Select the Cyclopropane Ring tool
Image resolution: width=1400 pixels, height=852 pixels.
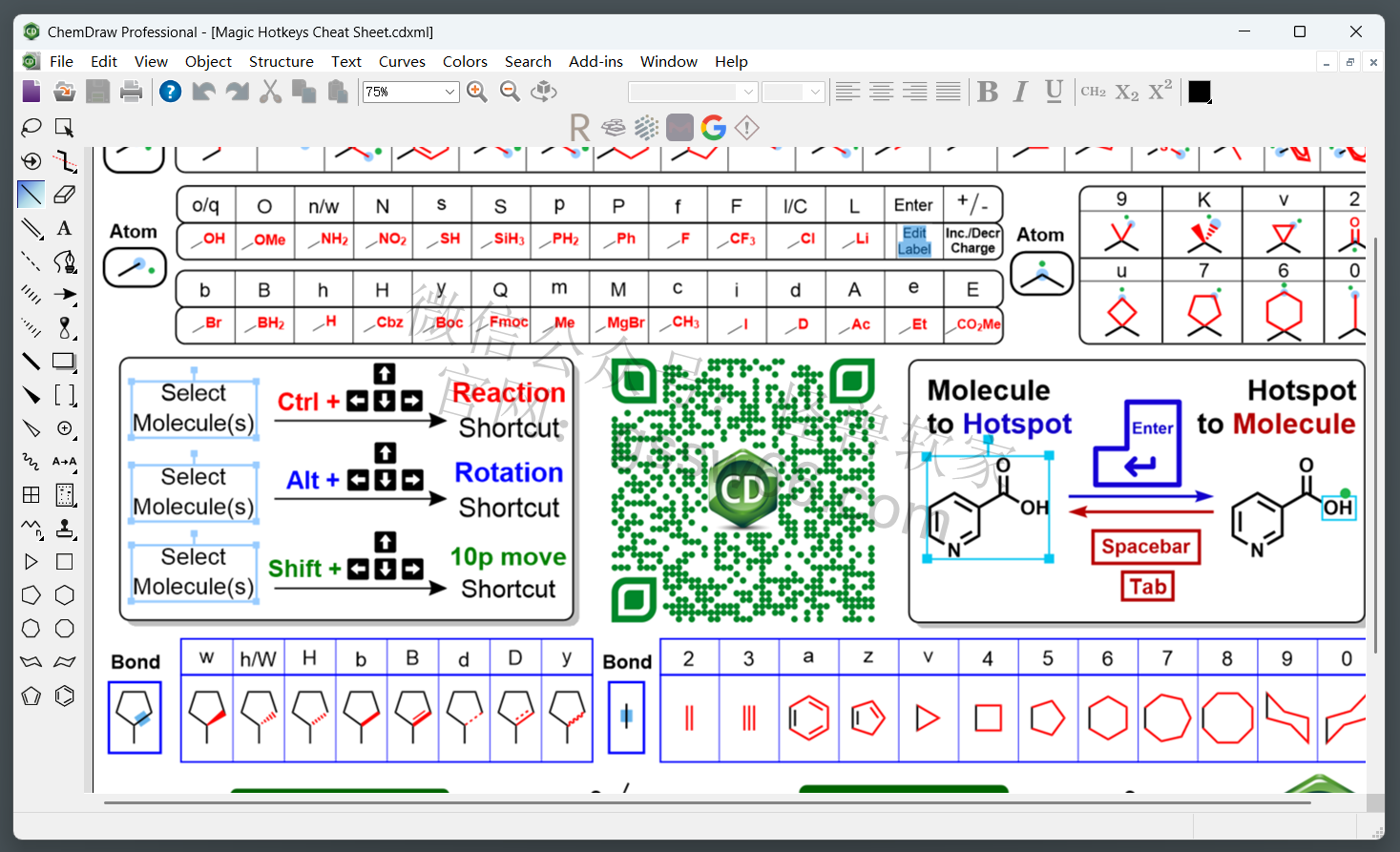pos(31,562)
